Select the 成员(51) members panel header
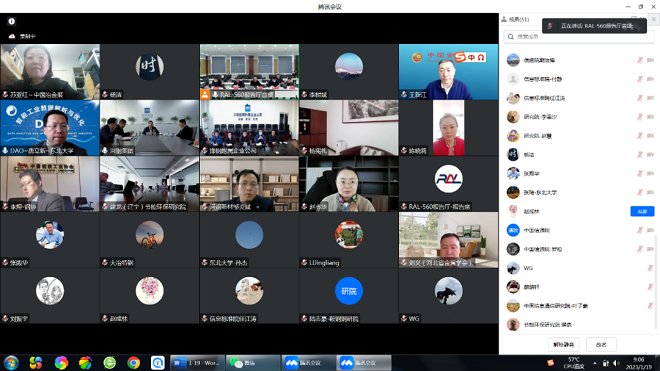This screenshot has height=371, width=660. [516, 19]
